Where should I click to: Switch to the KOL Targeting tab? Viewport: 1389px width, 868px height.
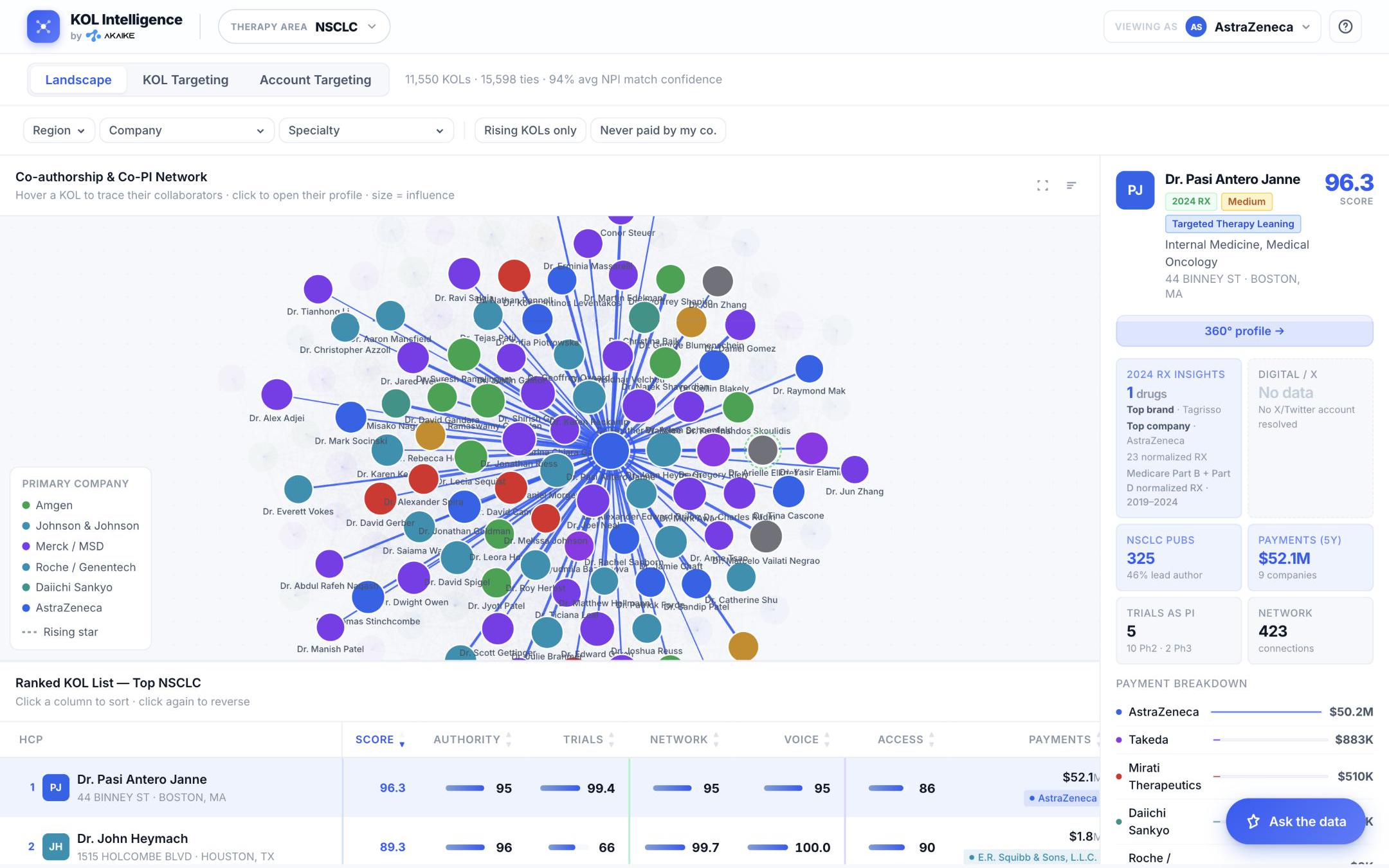(185, 80)
